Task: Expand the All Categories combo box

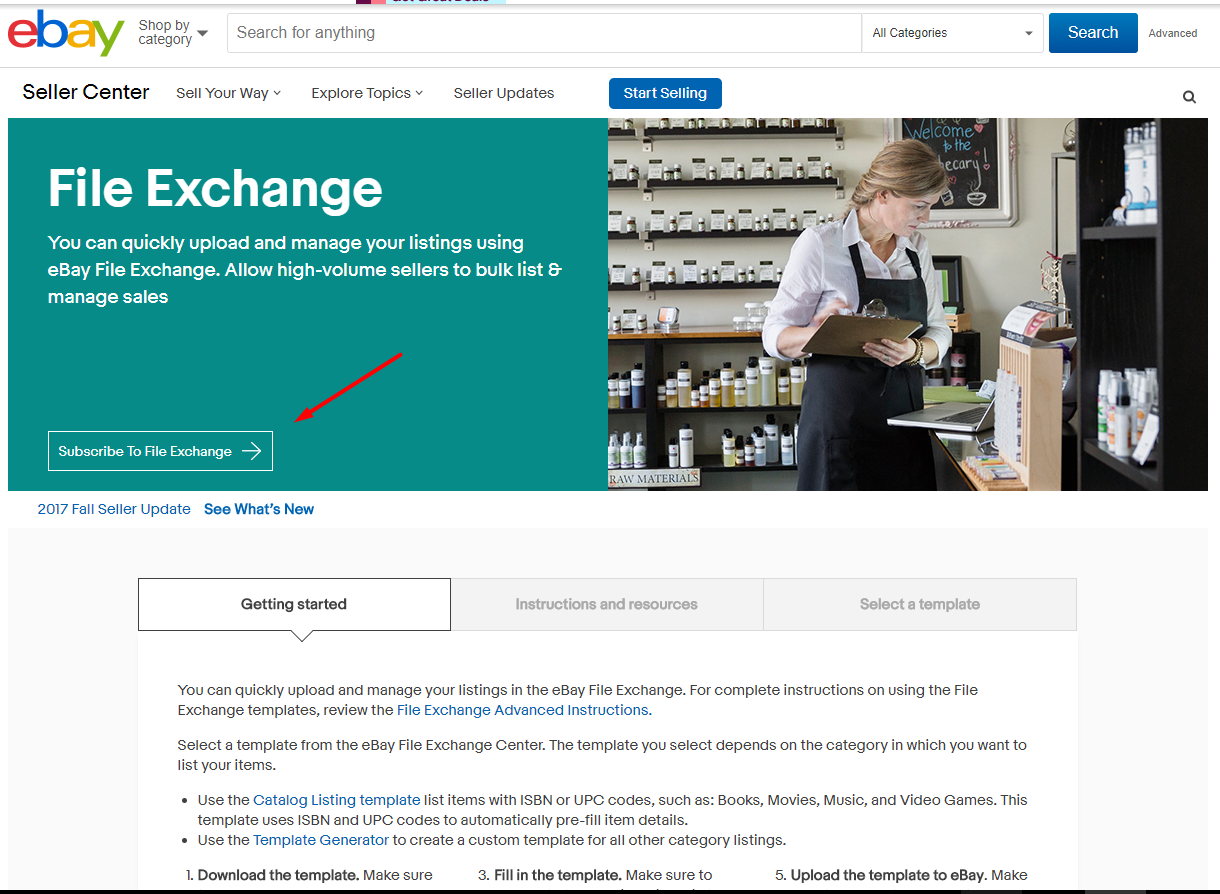Action: point(952,33)
